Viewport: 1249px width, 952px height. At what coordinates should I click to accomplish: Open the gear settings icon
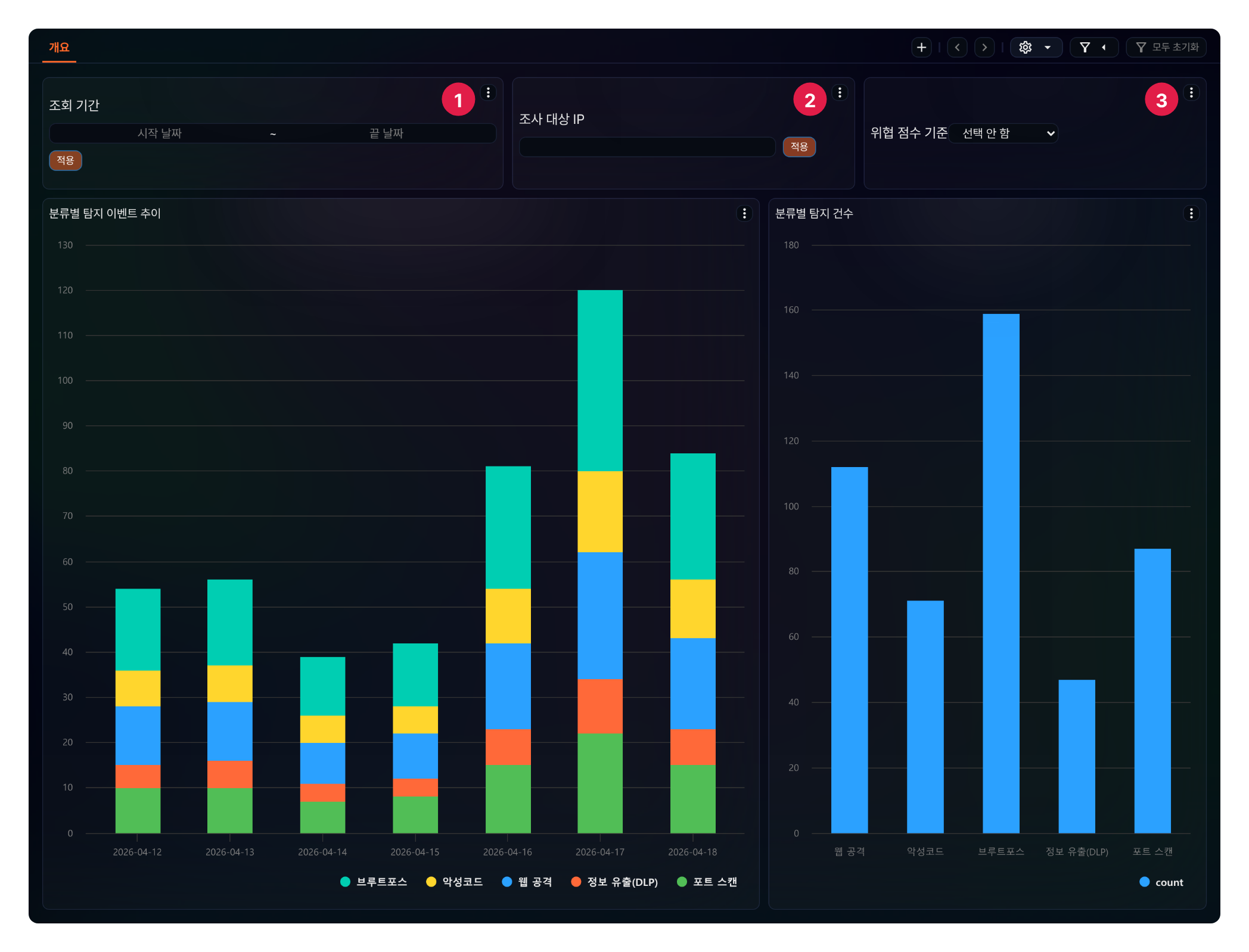pyautogui.click(x=1025, y=47)
